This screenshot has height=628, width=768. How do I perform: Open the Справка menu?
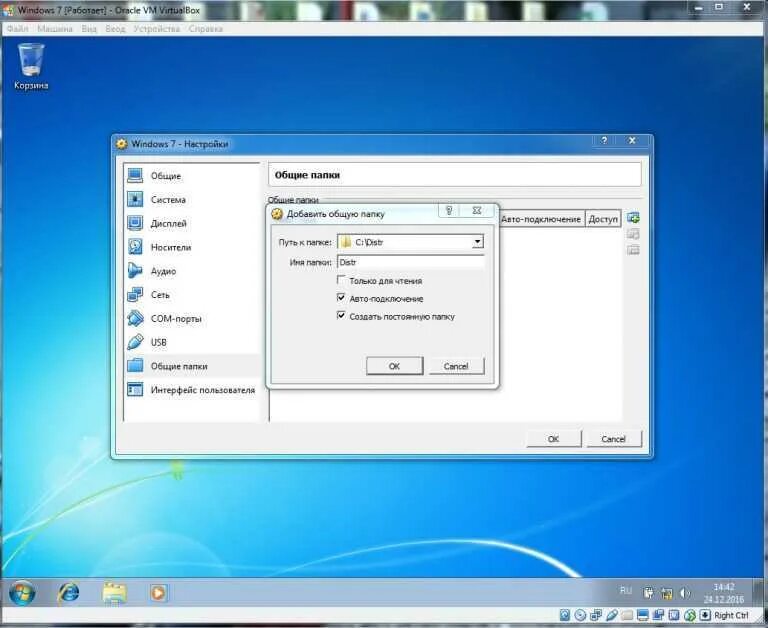pos(206,29)
